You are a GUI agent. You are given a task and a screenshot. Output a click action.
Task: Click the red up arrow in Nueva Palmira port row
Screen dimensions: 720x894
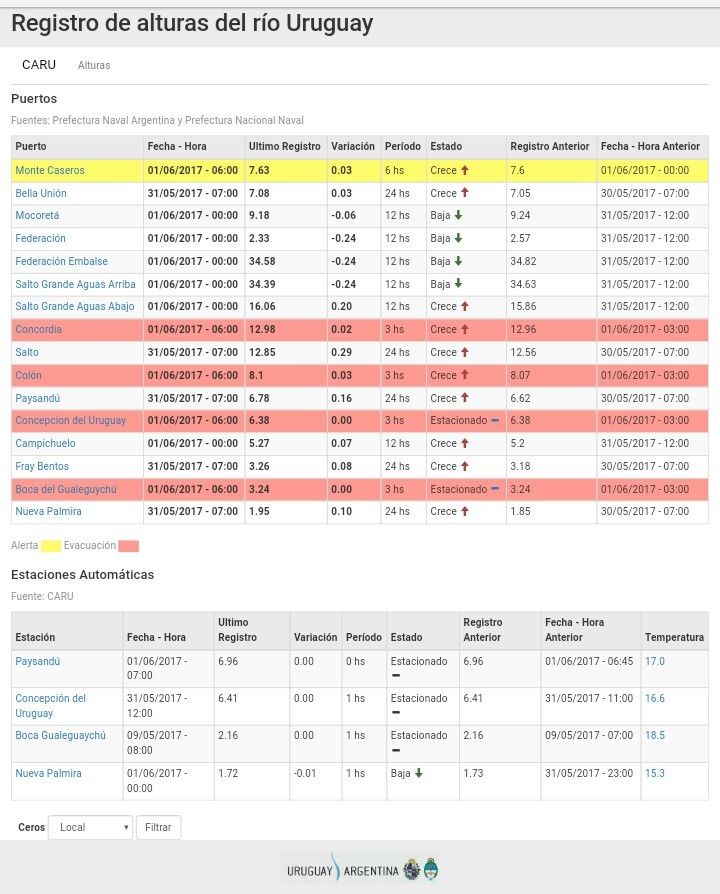pos(465,512)
